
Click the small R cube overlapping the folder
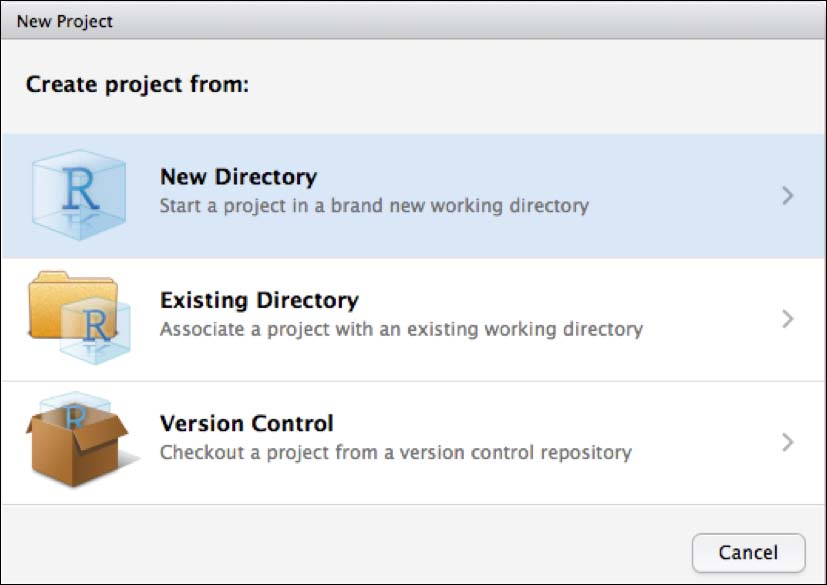(96, 330)
